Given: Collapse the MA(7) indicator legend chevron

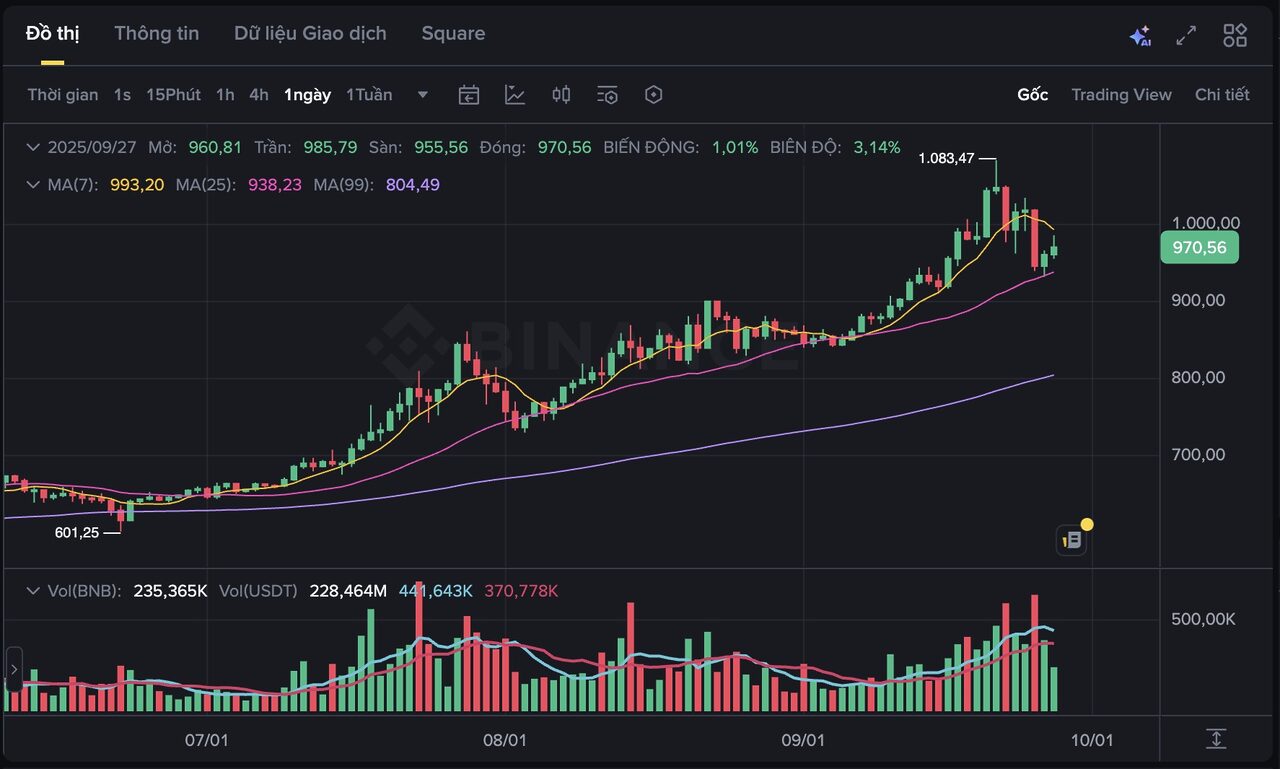Looking at the screenshot, I should click(x=35, y=185).
